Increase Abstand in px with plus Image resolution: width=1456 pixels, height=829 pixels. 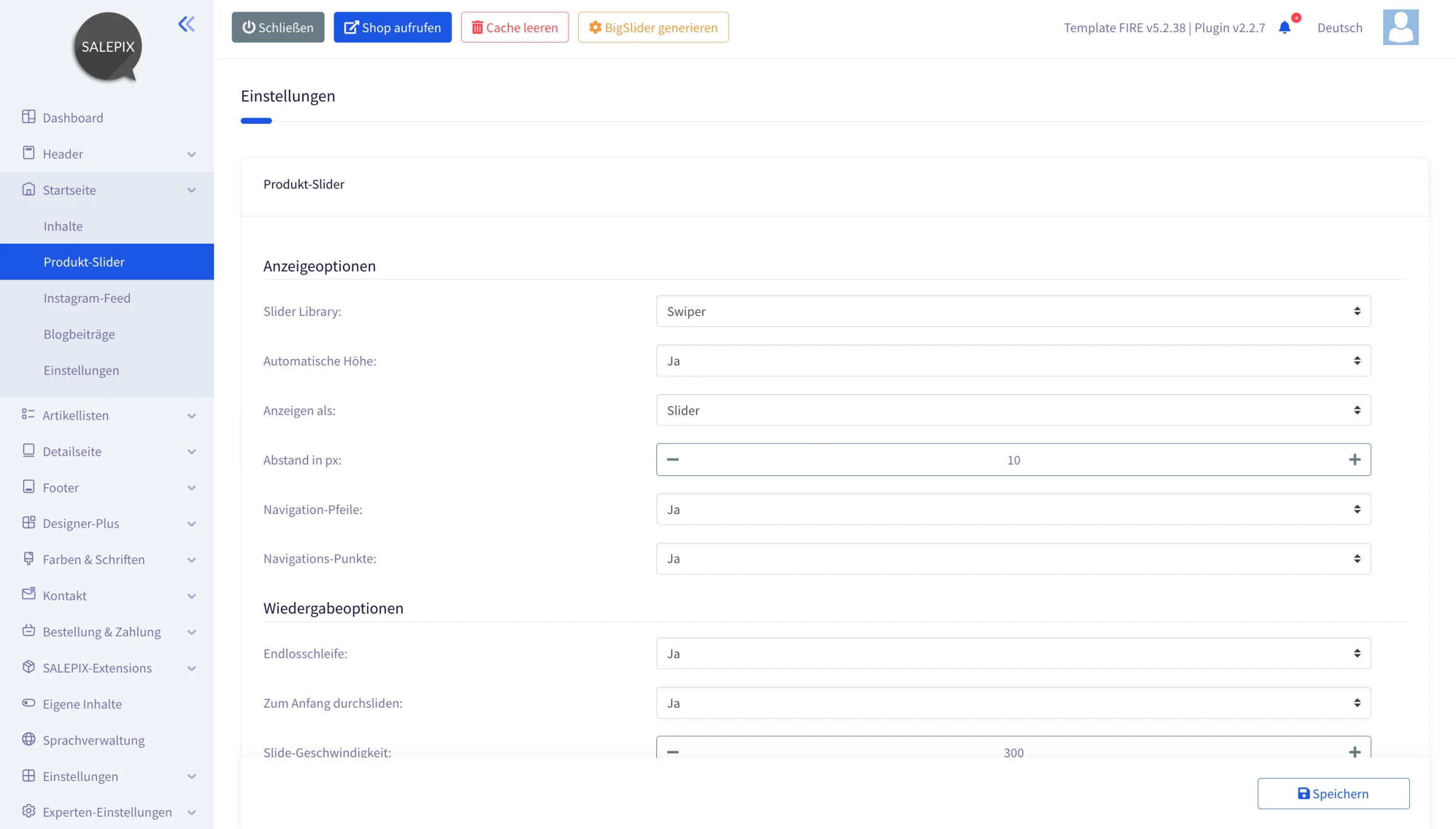[1354, 460]
